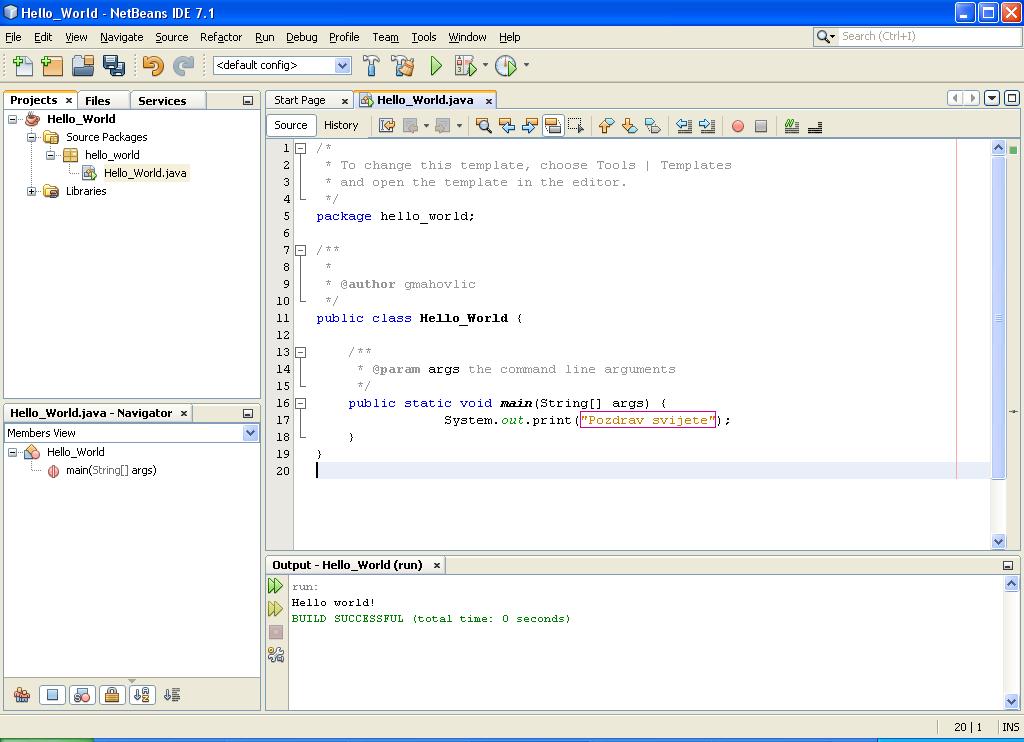The width and height of the screenshot is (1024, 742).
Task: Switch to the Services tab
Action: (162, 100)
